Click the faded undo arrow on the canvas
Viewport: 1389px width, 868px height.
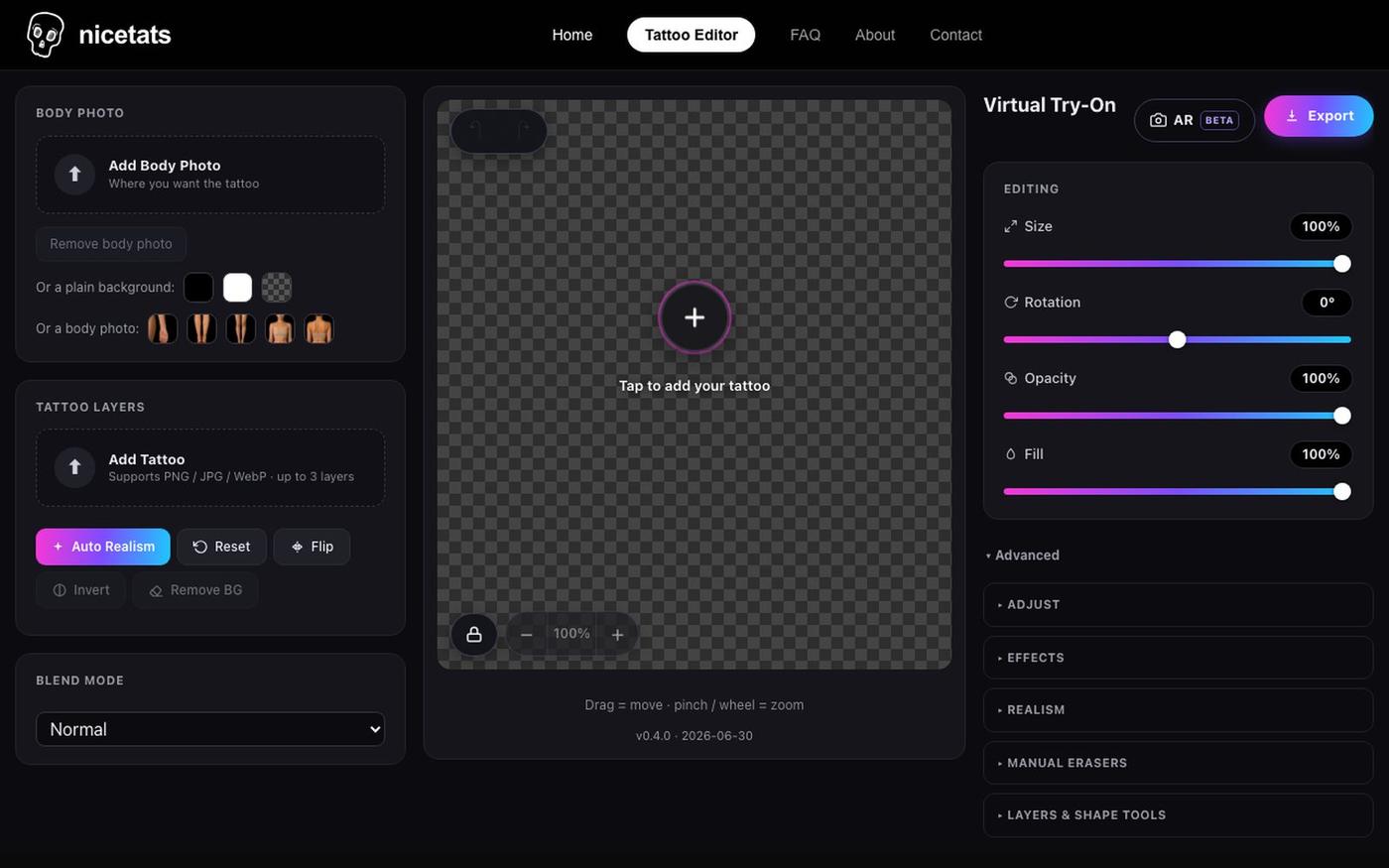click(475, 131)
